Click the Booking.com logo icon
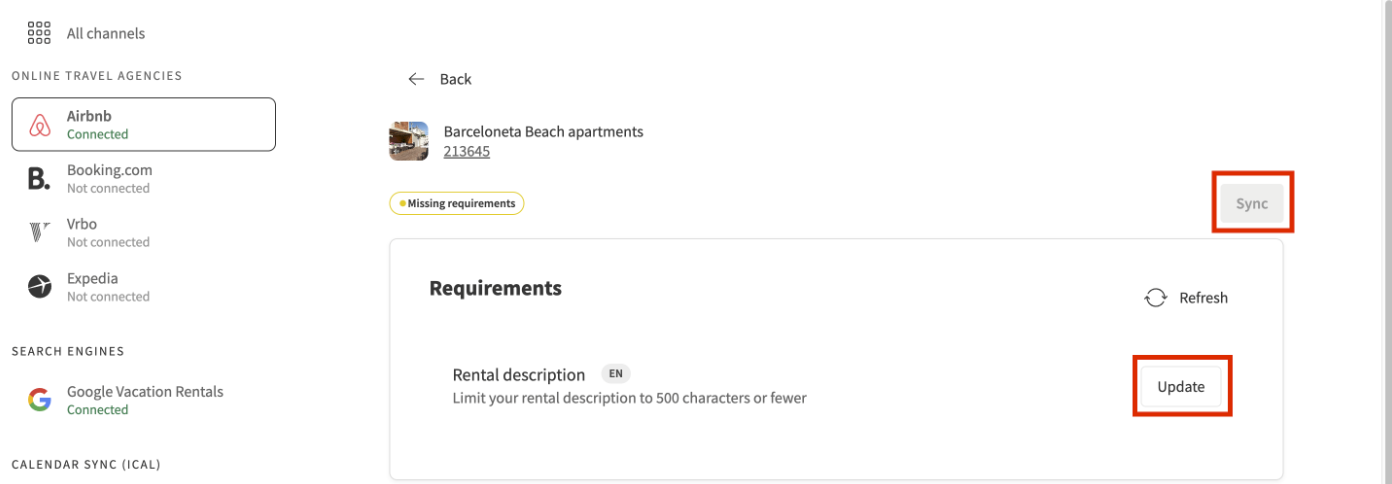Image resolution: width=1392 pixels, height=484 pixels. 39,179
